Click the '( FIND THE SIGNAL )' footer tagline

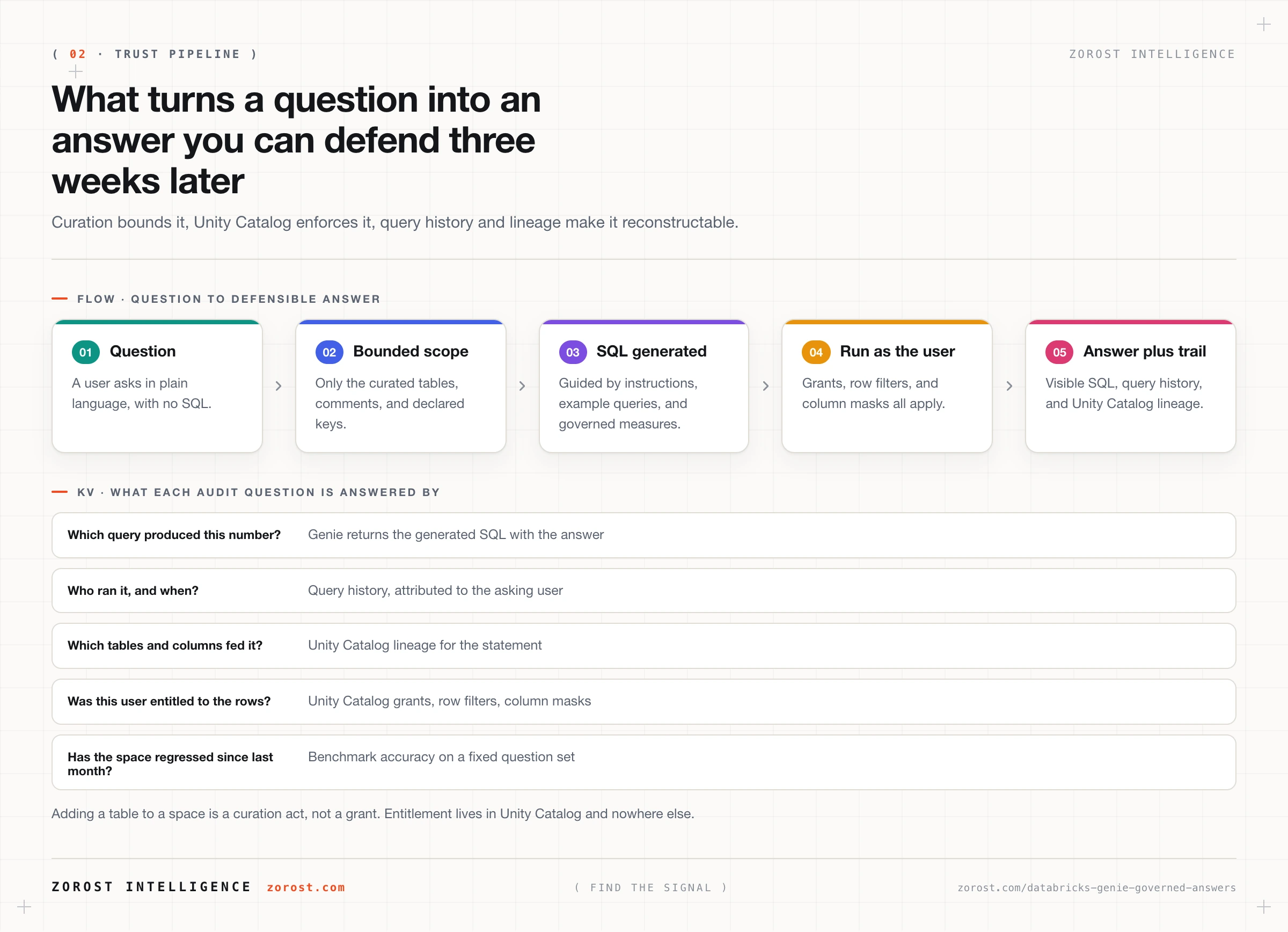651,887
